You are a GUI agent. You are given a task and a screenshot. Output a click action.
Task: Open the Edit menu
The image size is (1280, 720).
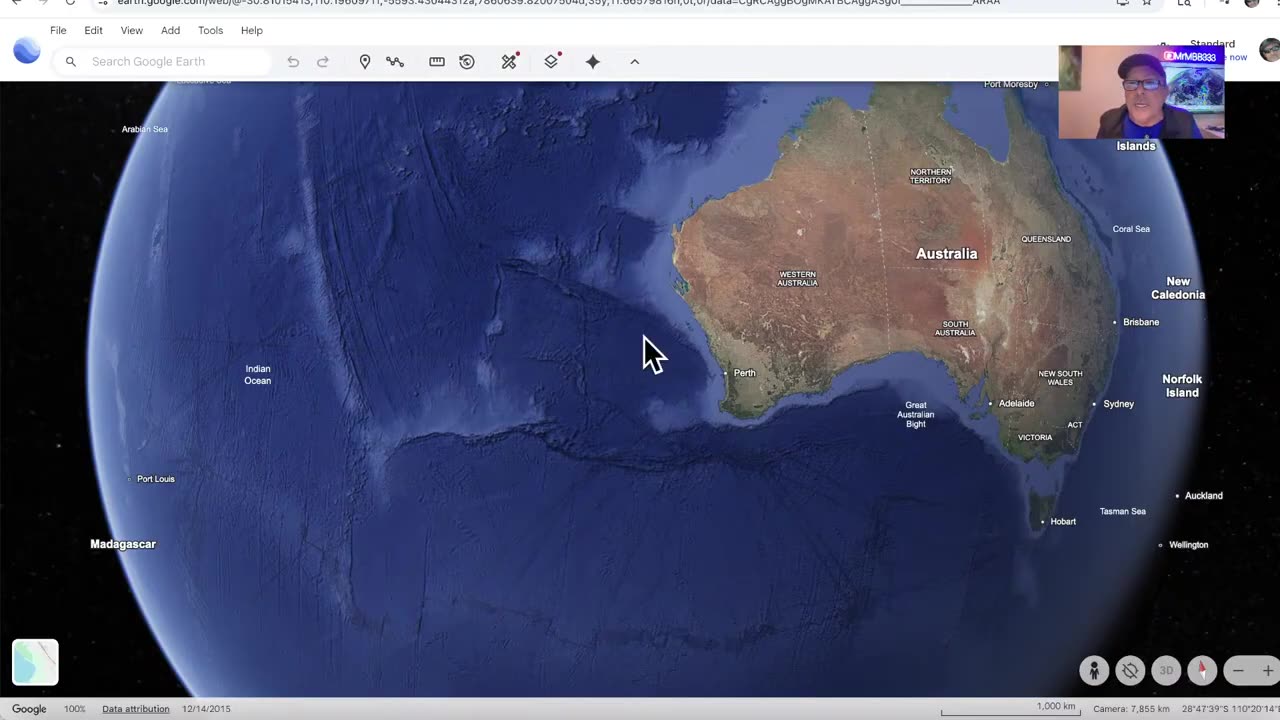point(93,30)
